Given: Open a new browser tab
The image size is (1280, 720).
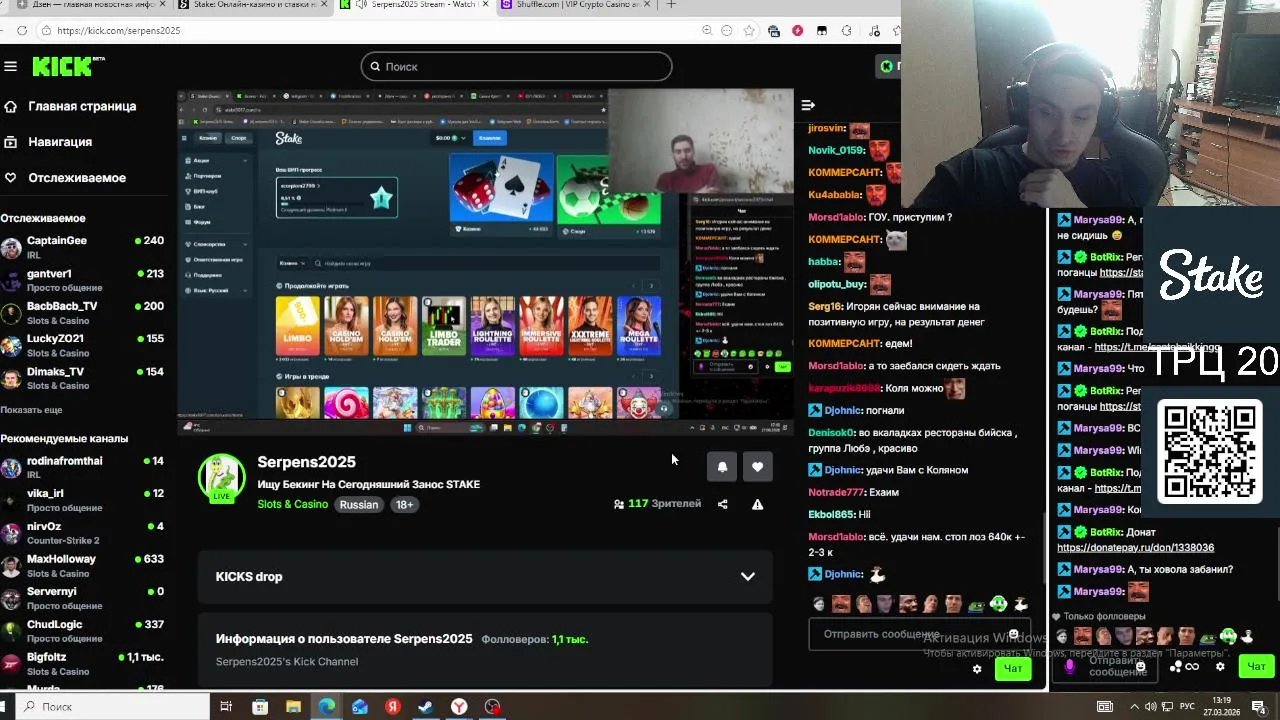Looking at the screenshot, I should click(671, 5).
